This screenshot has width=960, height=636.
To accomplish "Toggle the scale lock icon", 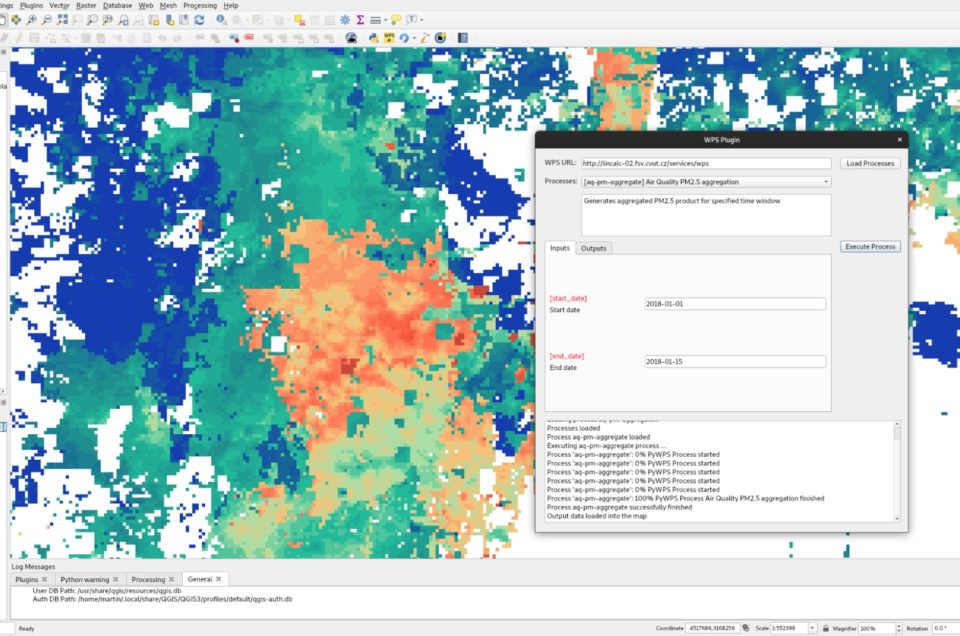I will coord(825,628).
